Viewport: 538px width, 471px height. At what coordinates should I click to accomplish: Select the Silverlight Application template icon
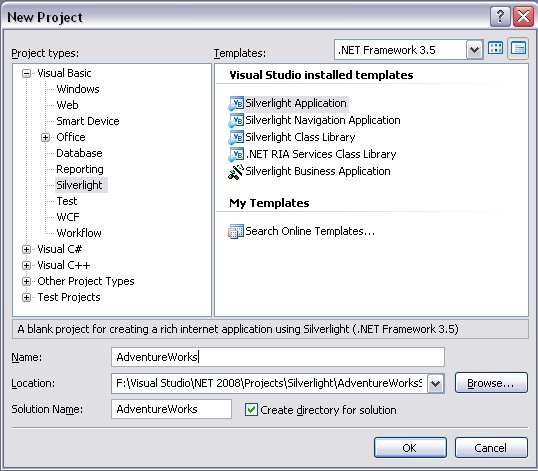236,104
